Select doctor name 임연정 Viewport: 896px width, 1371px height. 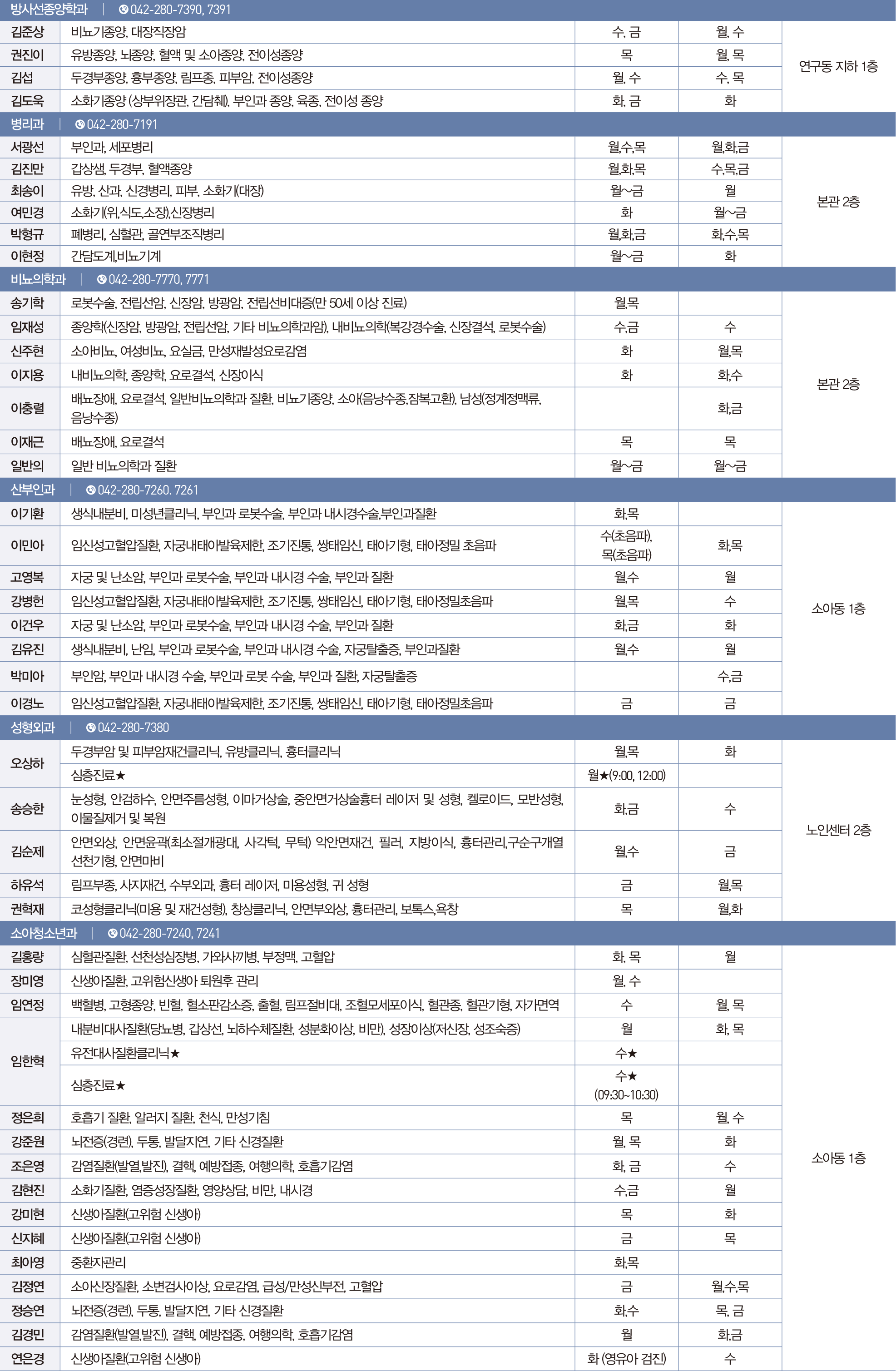27,1005
